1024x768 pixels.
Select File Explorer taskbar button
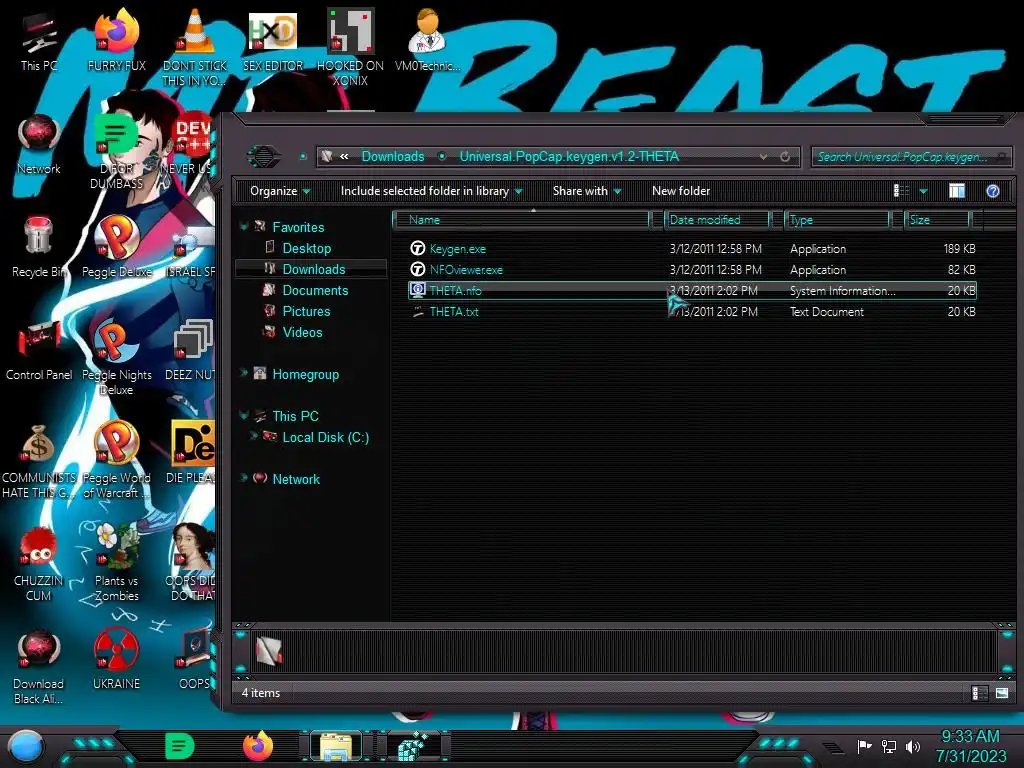pyautogui.click(x=336, y=746)
